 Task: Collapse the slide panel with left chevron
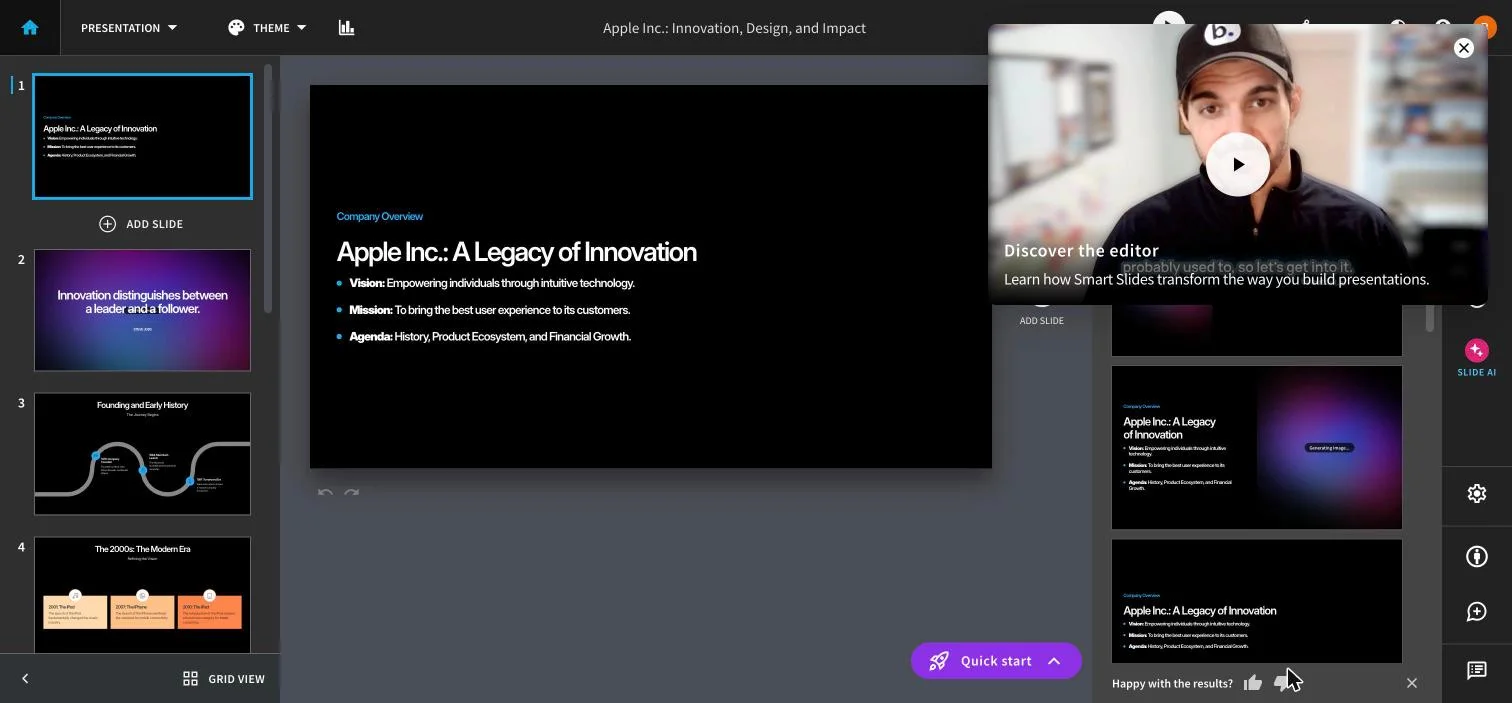tap(25, 679)
